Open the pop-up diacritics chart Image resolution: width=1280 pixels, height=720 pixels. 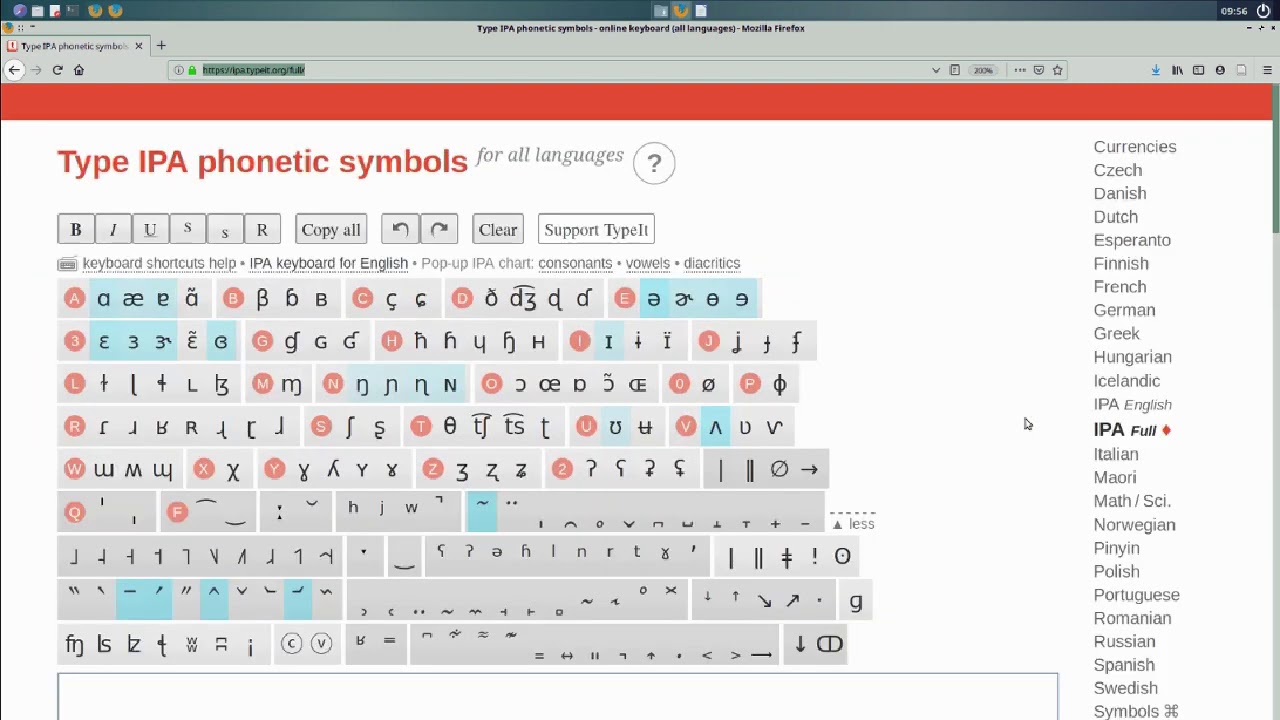click(712, 263)
